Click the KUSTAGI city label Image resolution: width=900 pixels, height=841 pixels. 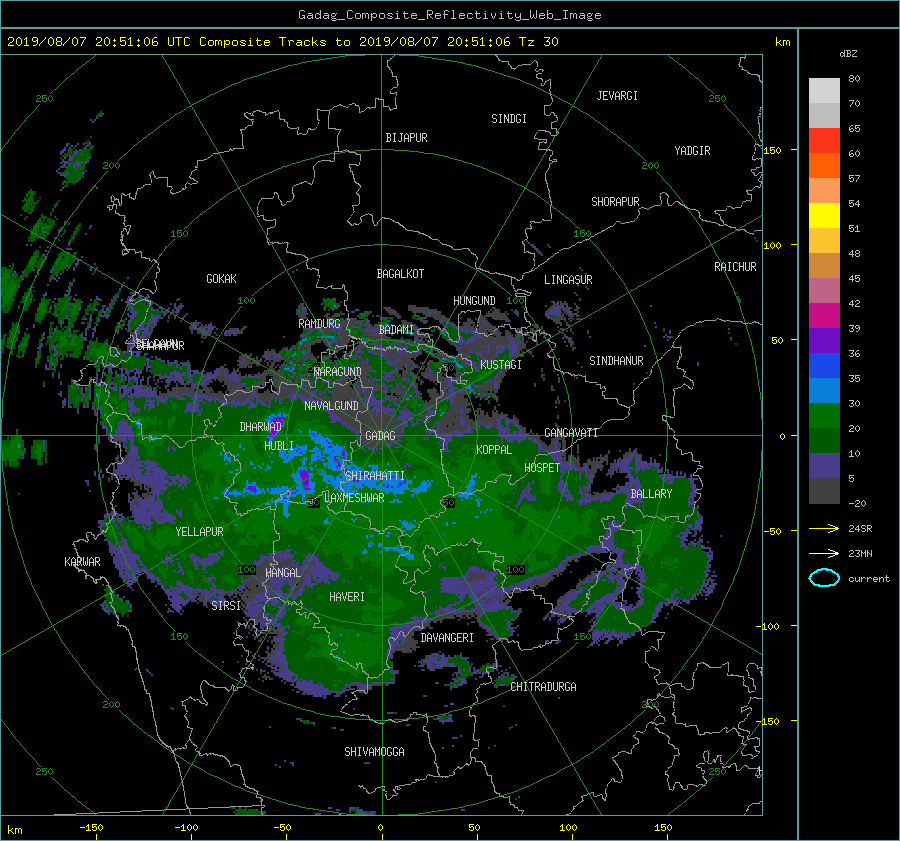[x=501, y=365]
